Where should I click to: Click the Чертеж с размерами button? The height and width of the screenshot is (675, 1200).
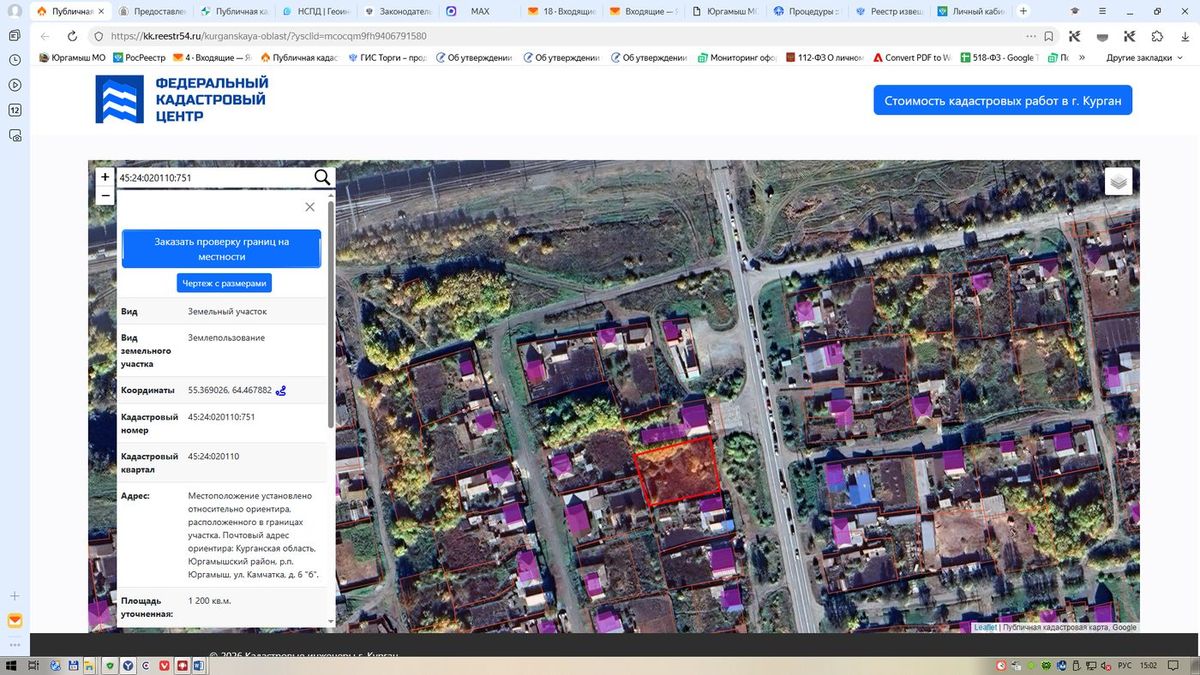click(224, 283)
